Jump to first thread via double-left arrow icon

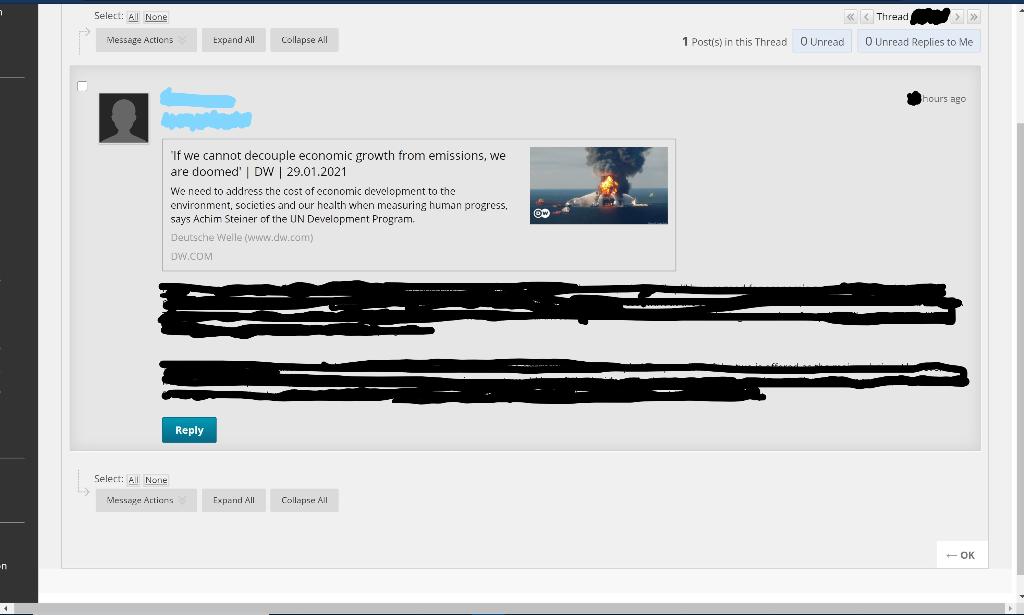851,16
